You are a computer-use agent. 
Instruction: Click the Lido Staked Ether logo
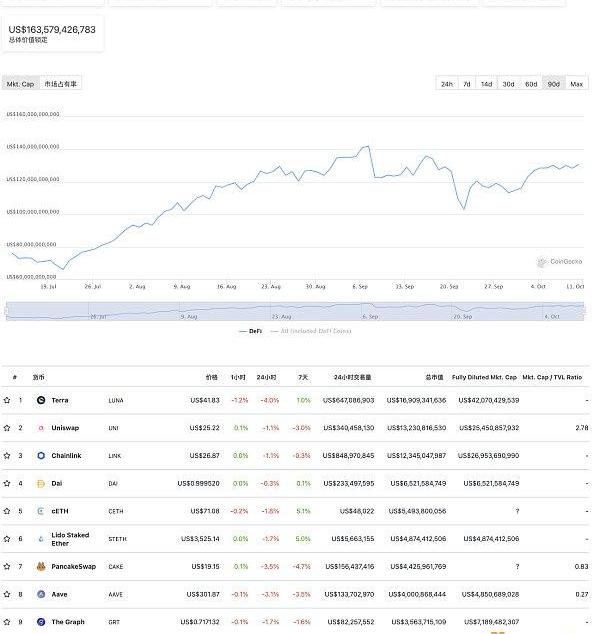click(41, 539)
